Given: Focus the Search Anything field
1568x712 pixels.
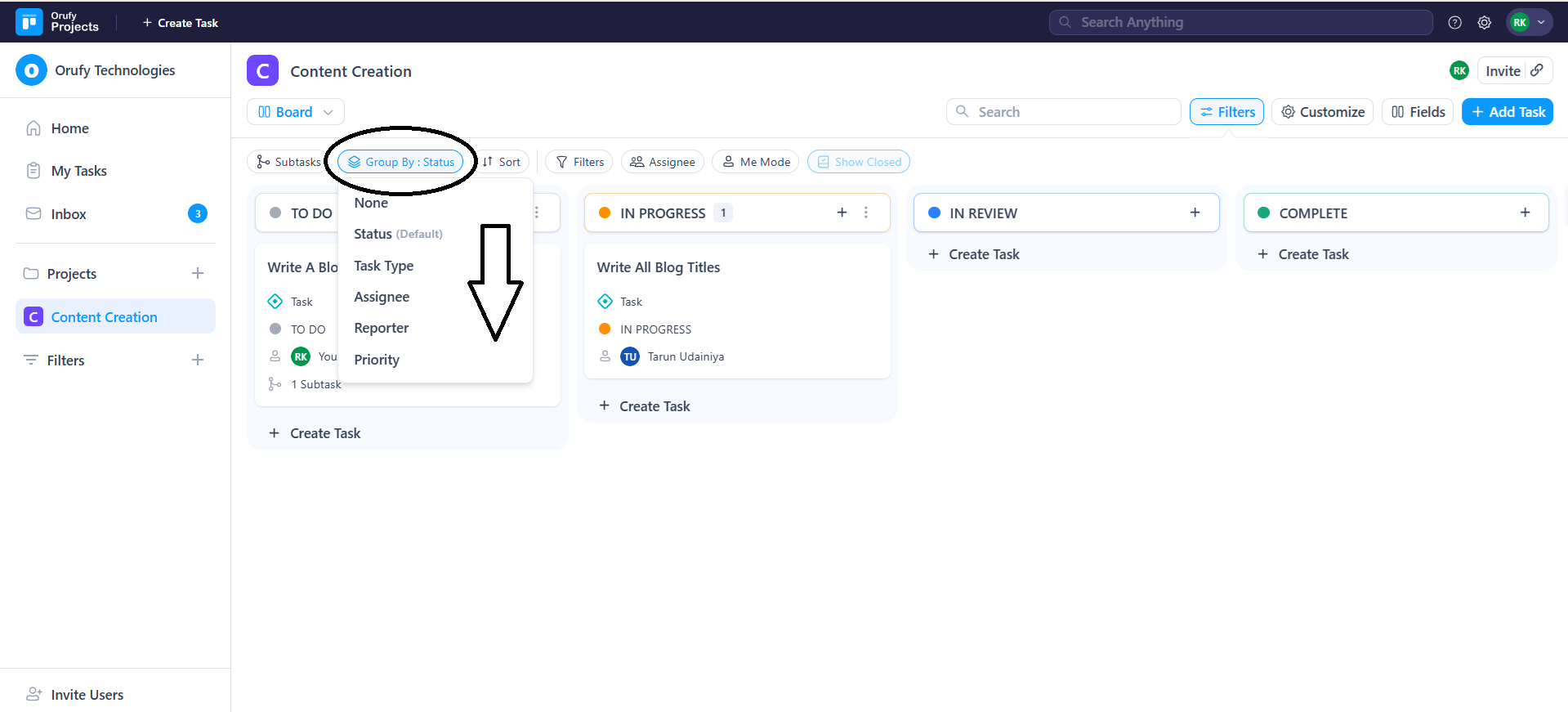Looking at the screenshot, I should [x=1240, y=23].
